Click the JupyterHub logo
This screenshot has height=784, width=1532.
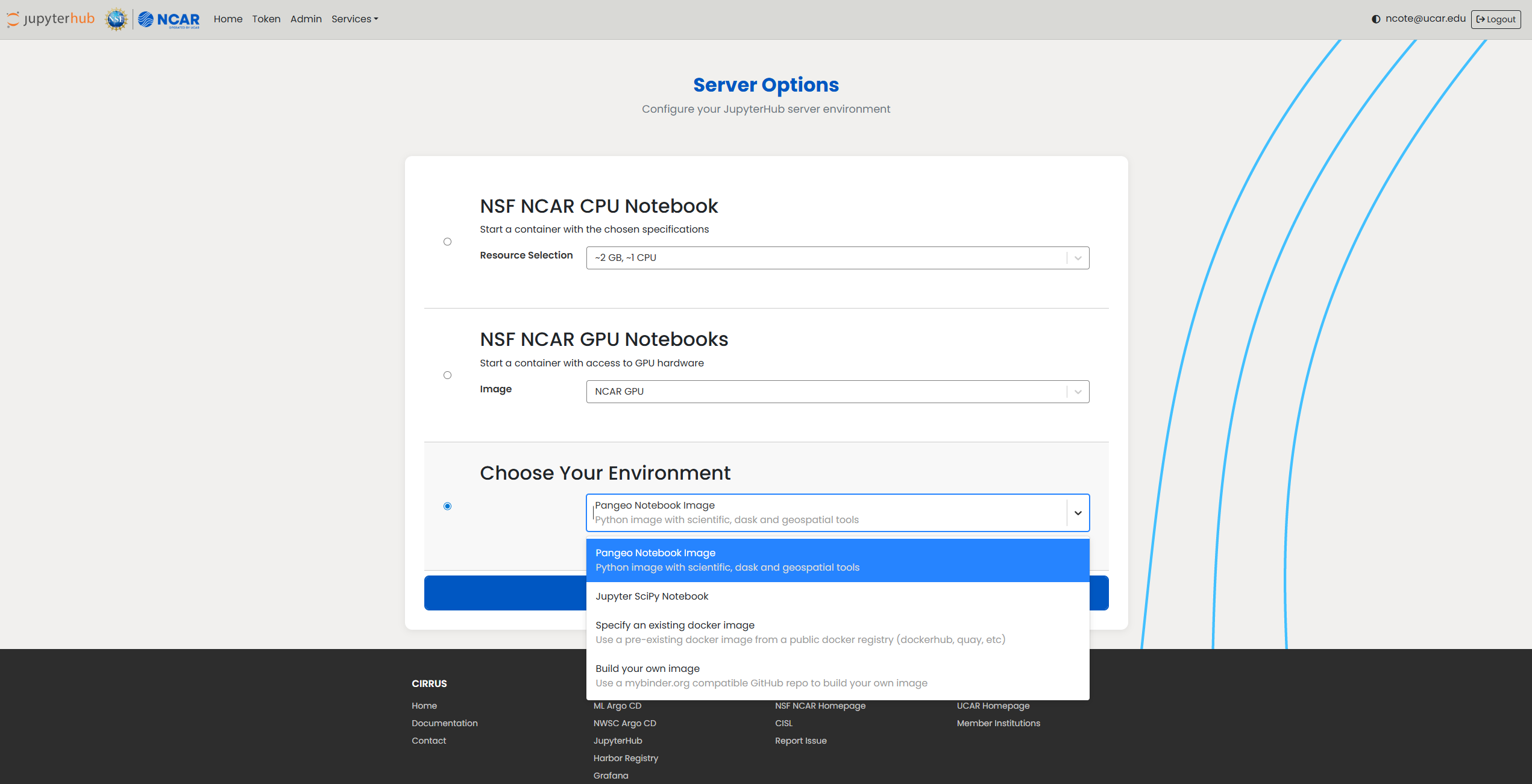[x=49, y=19]
